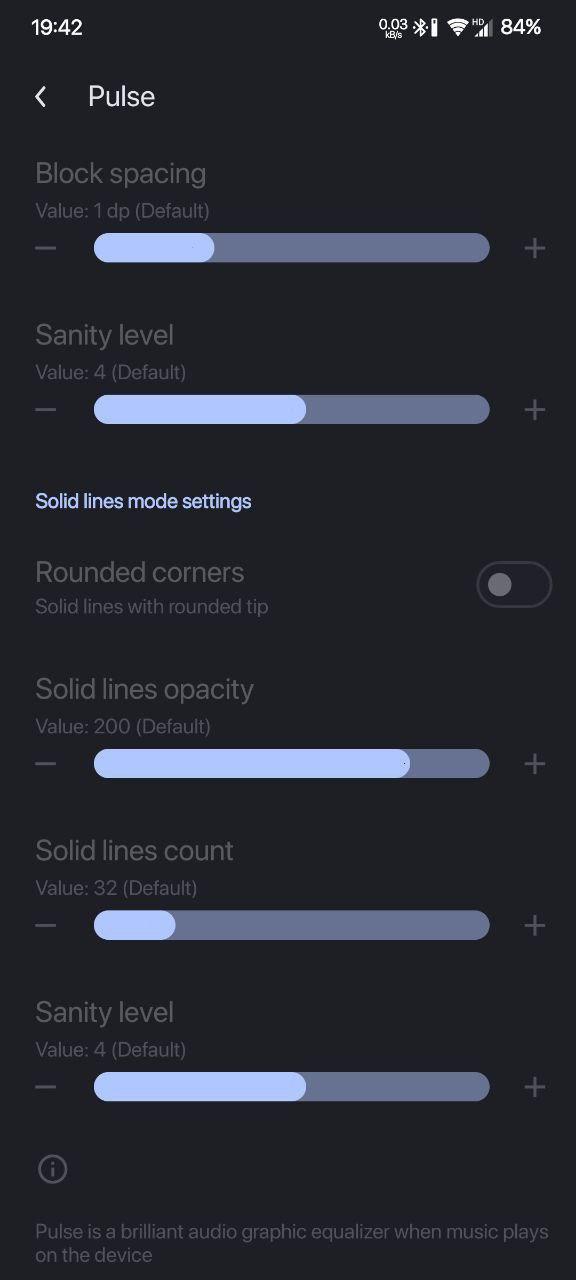Tap minus on the bottom Sanity level
Image resolution: width=576 pixels, height=1280 pixels.
click(46, 1087)
